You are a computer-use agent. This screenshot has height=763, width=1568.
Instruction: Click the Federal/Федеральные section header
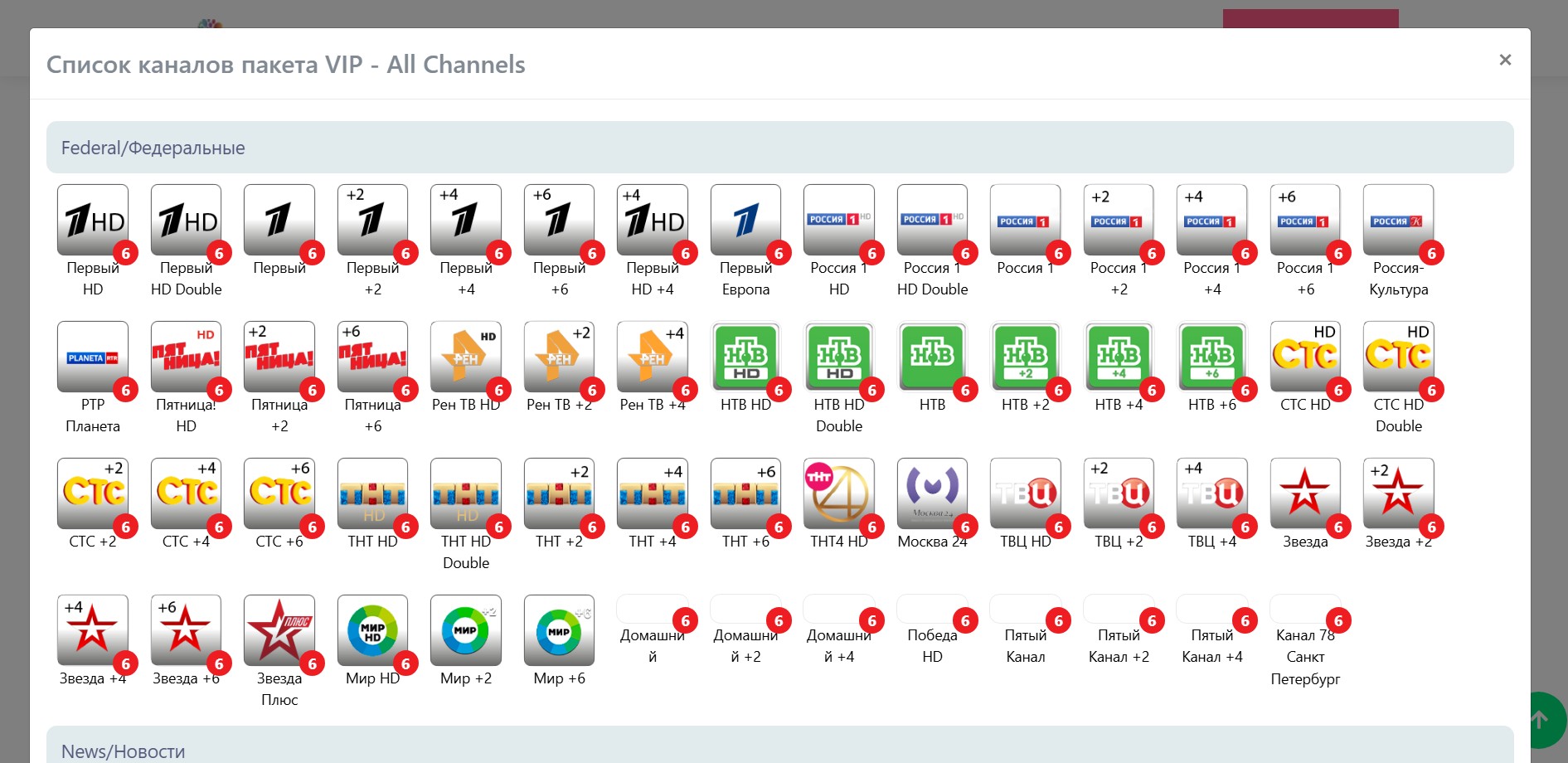click(153, 148)
